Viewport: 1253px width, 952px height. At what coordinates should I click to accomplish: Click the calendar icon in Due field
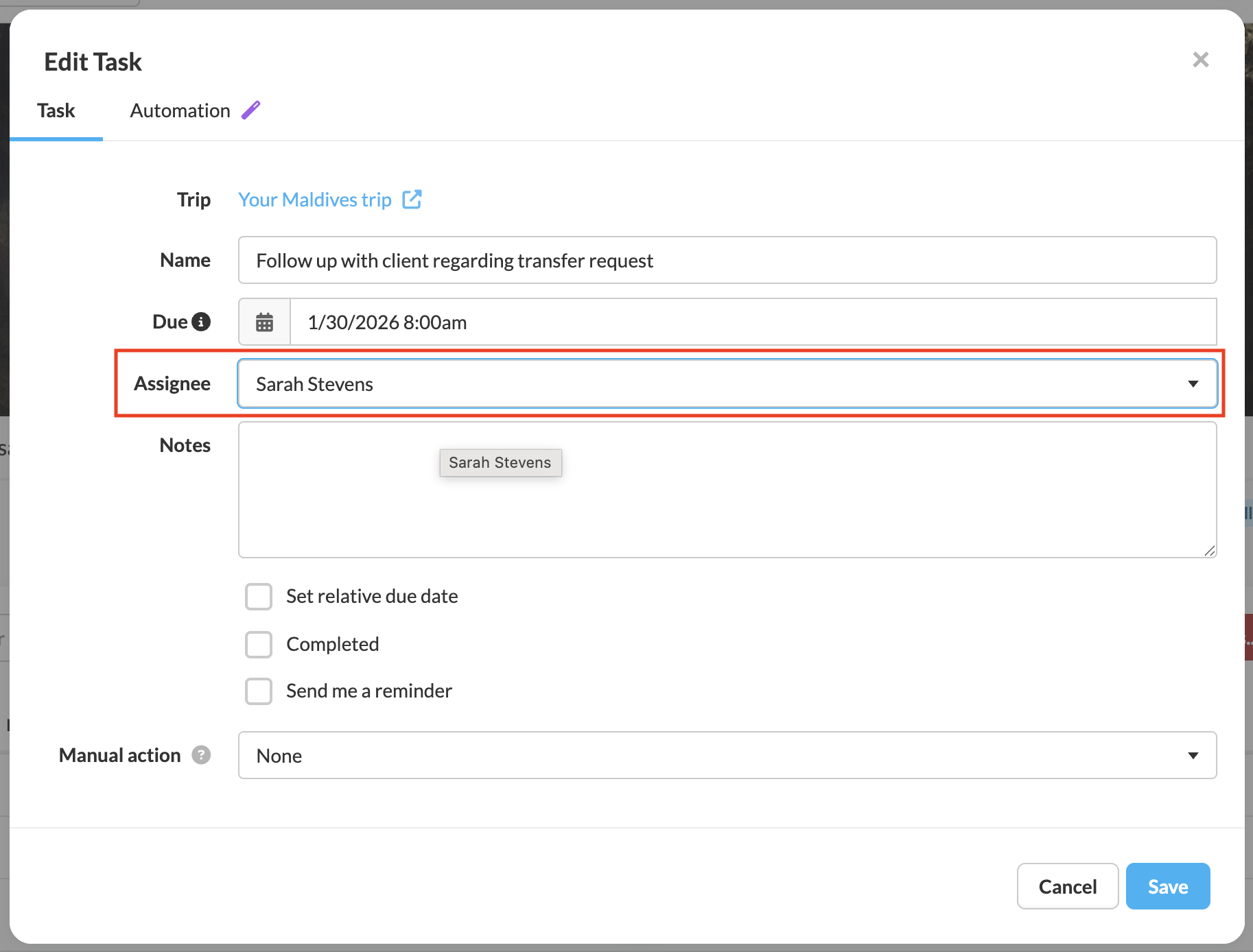[264, 322]
